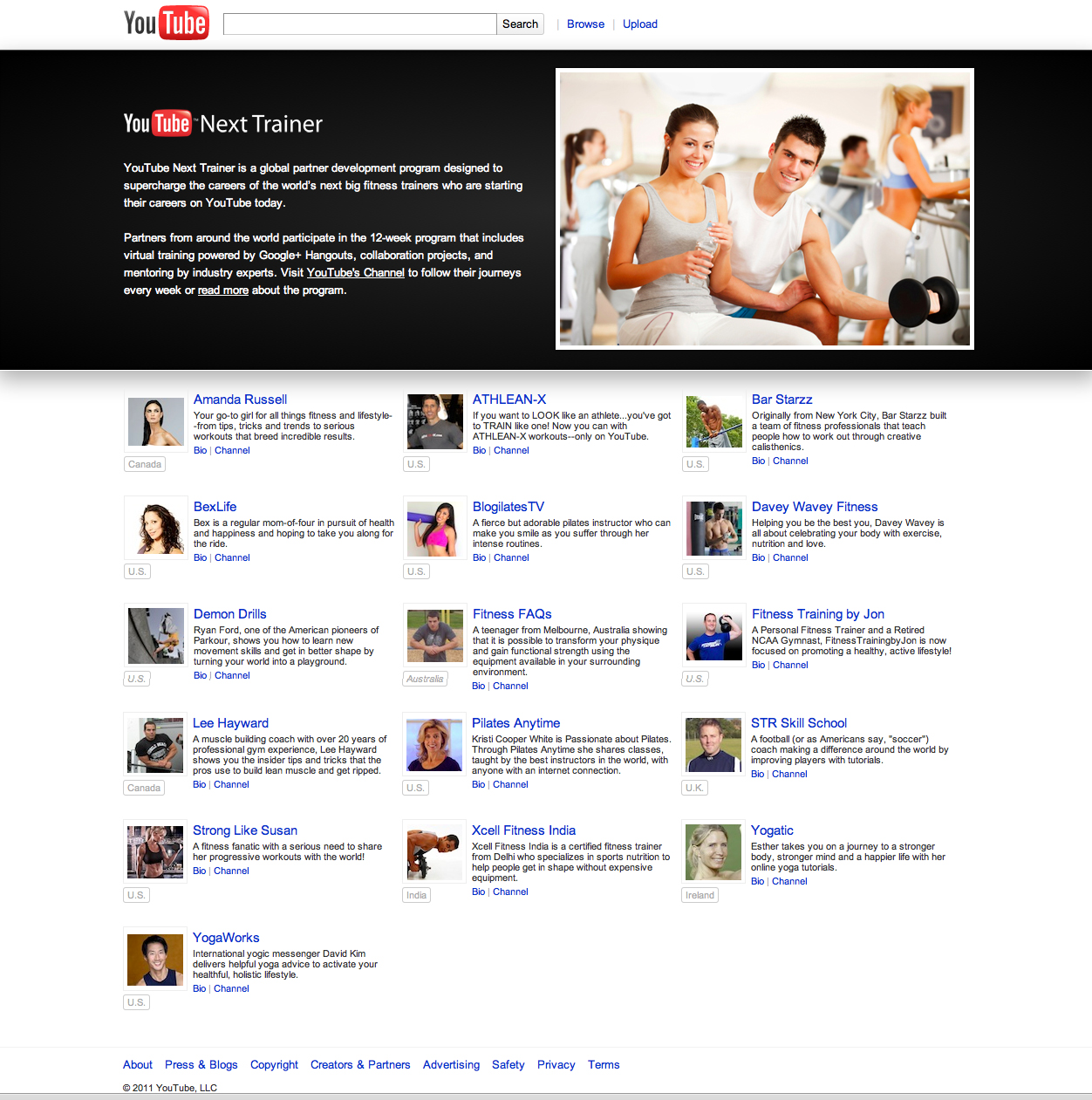Follow the YouTube's Channel link in banner

(356, 272)
